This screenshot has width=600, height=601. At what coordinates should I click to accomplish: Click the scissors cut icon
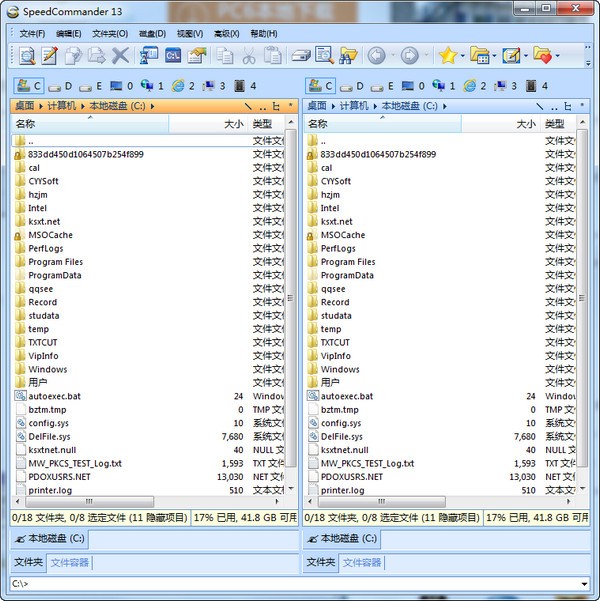[249, 56]
